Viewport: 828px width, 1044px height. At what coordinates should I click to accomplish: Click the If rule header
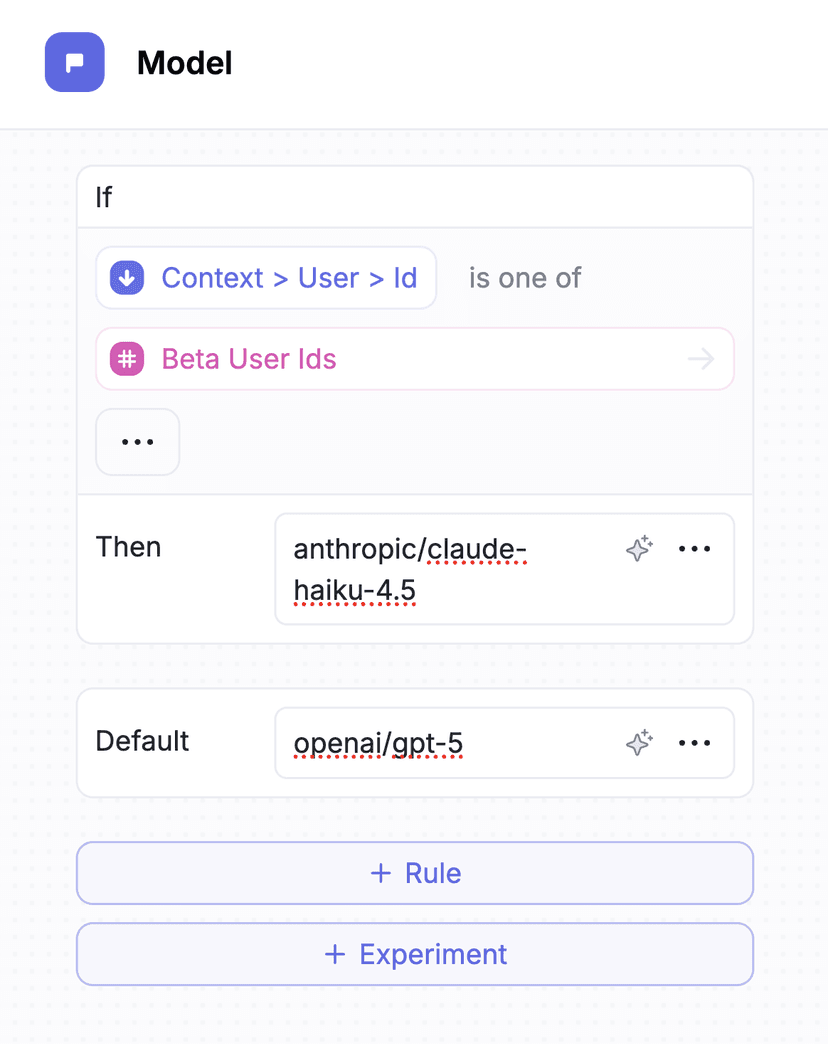point(104,197)
